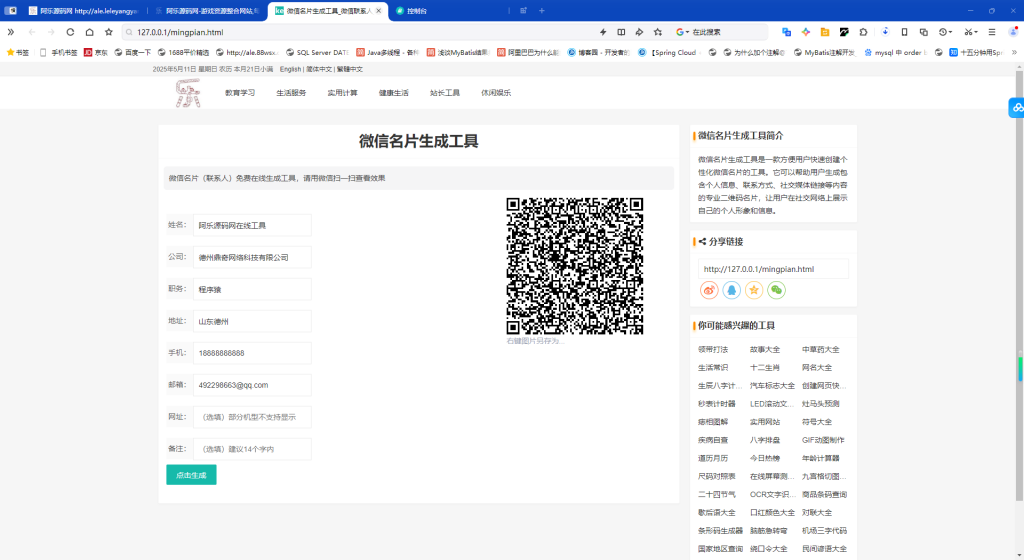1024x560 pixels.
Task: Click the share link URL field
Action: point(773,269)
